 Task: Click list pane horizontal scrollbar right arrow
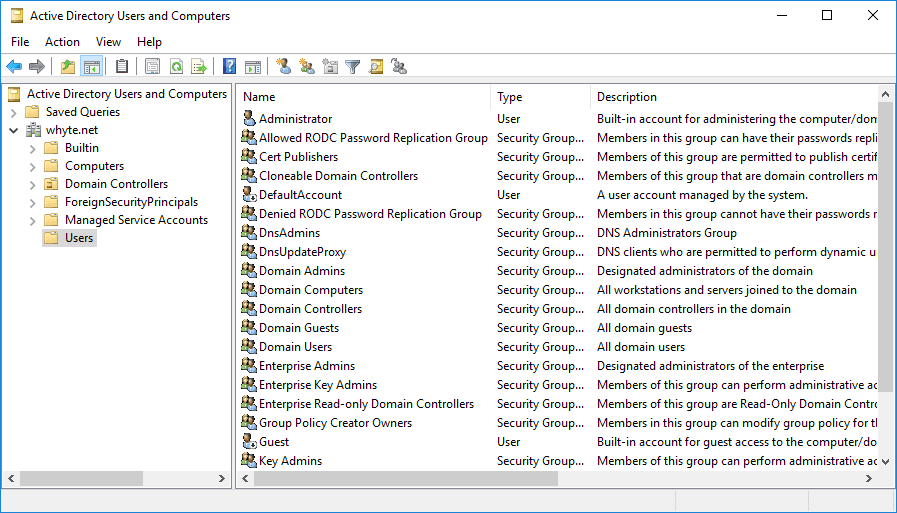[869, 478]
